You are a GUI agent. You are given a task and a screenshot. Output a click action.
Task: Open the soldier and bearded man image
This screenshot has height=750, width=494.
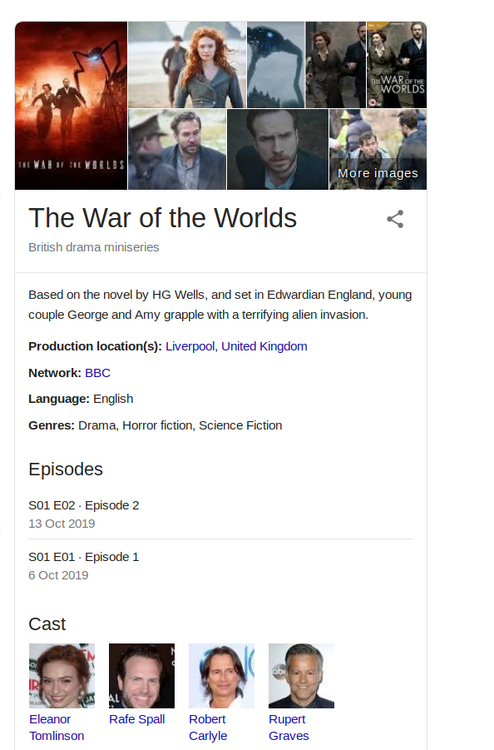177,149
